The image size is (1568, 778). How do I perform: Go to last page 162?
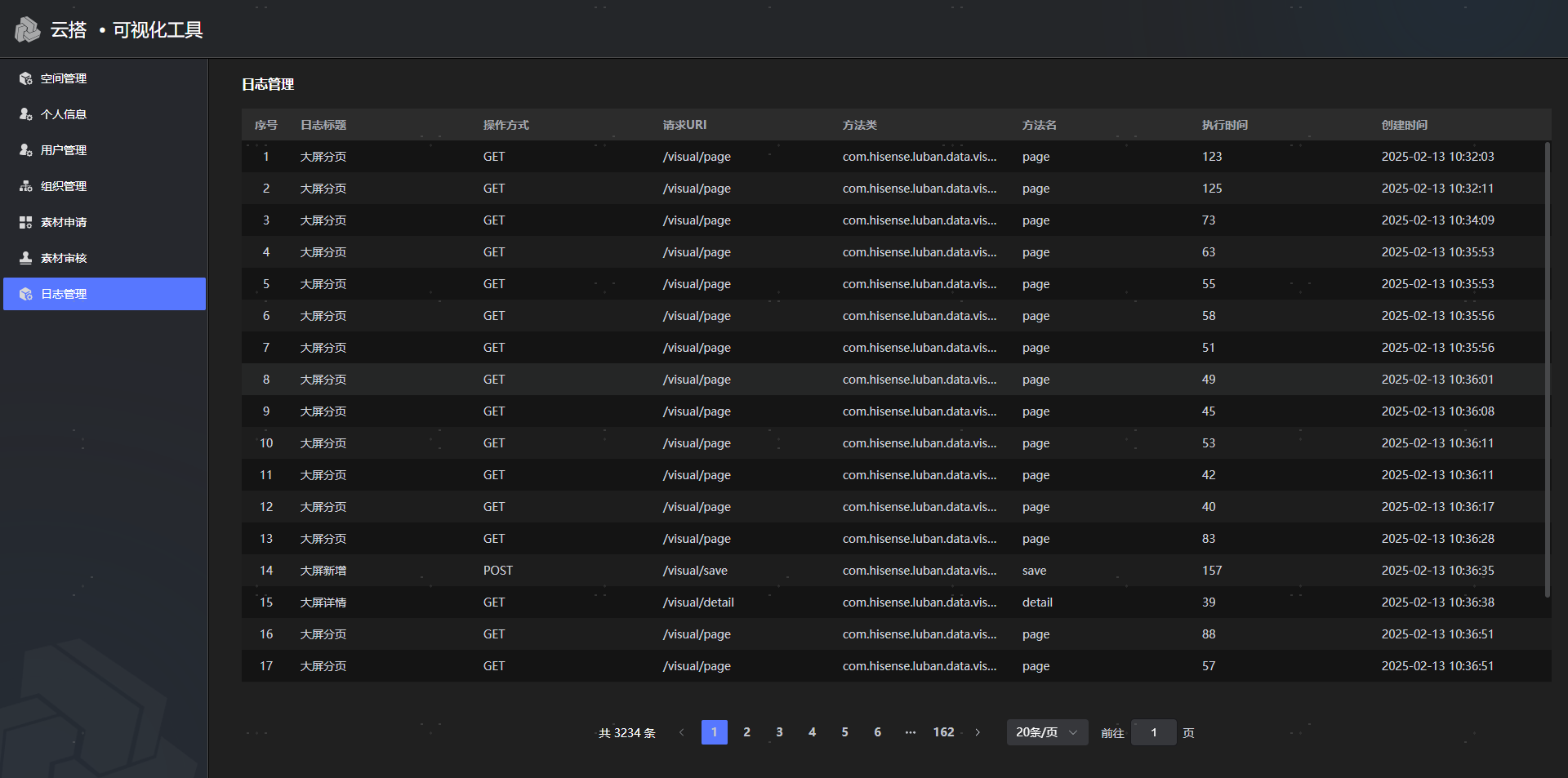pyautogui.click(x=943, y=732)
